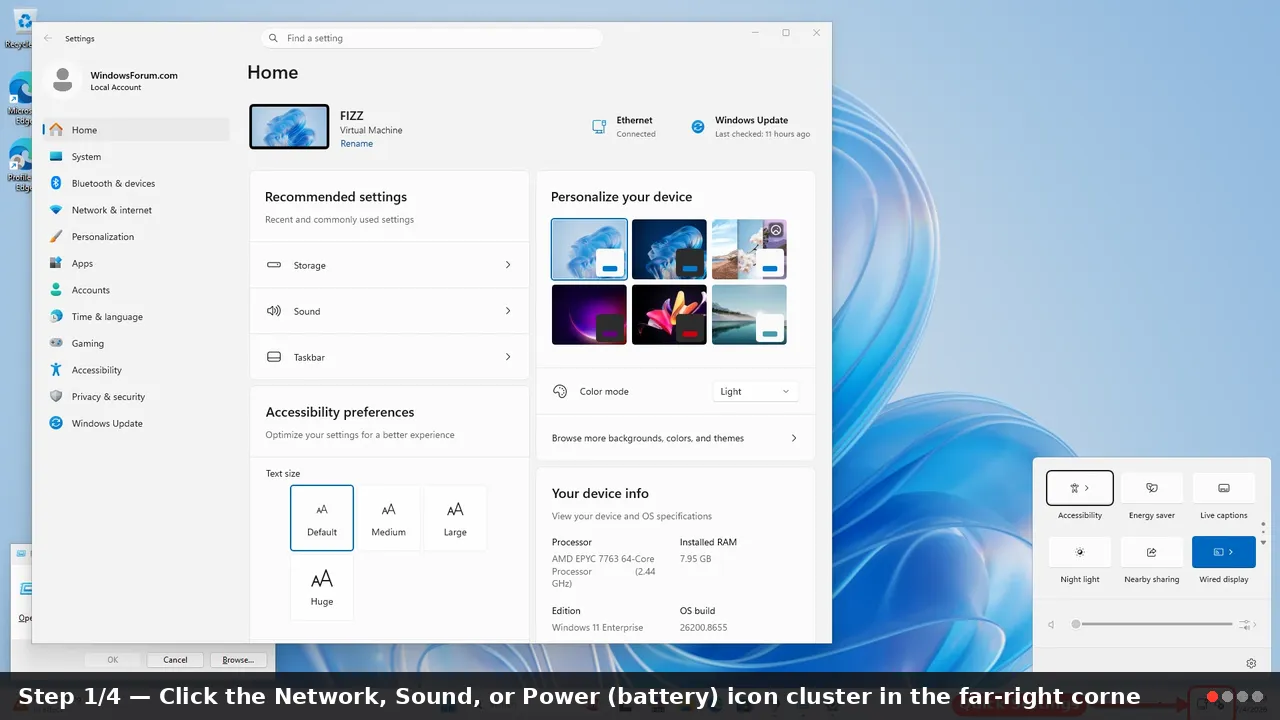Screen dimensions: 1280x720
Task: Open the Color mode Light dropdown
Action: 755,391
